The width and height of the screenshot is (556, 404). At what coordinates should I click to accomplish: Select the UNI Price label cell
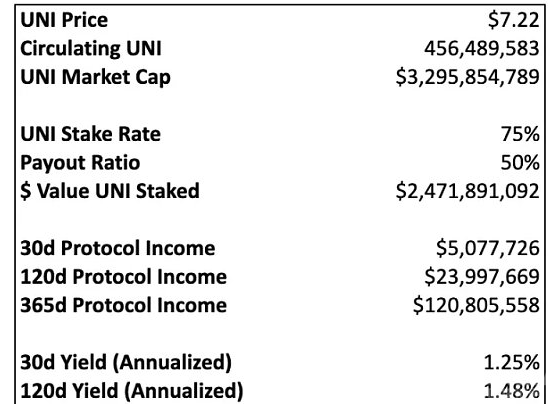pyautogui.click(x=64, y=20)
